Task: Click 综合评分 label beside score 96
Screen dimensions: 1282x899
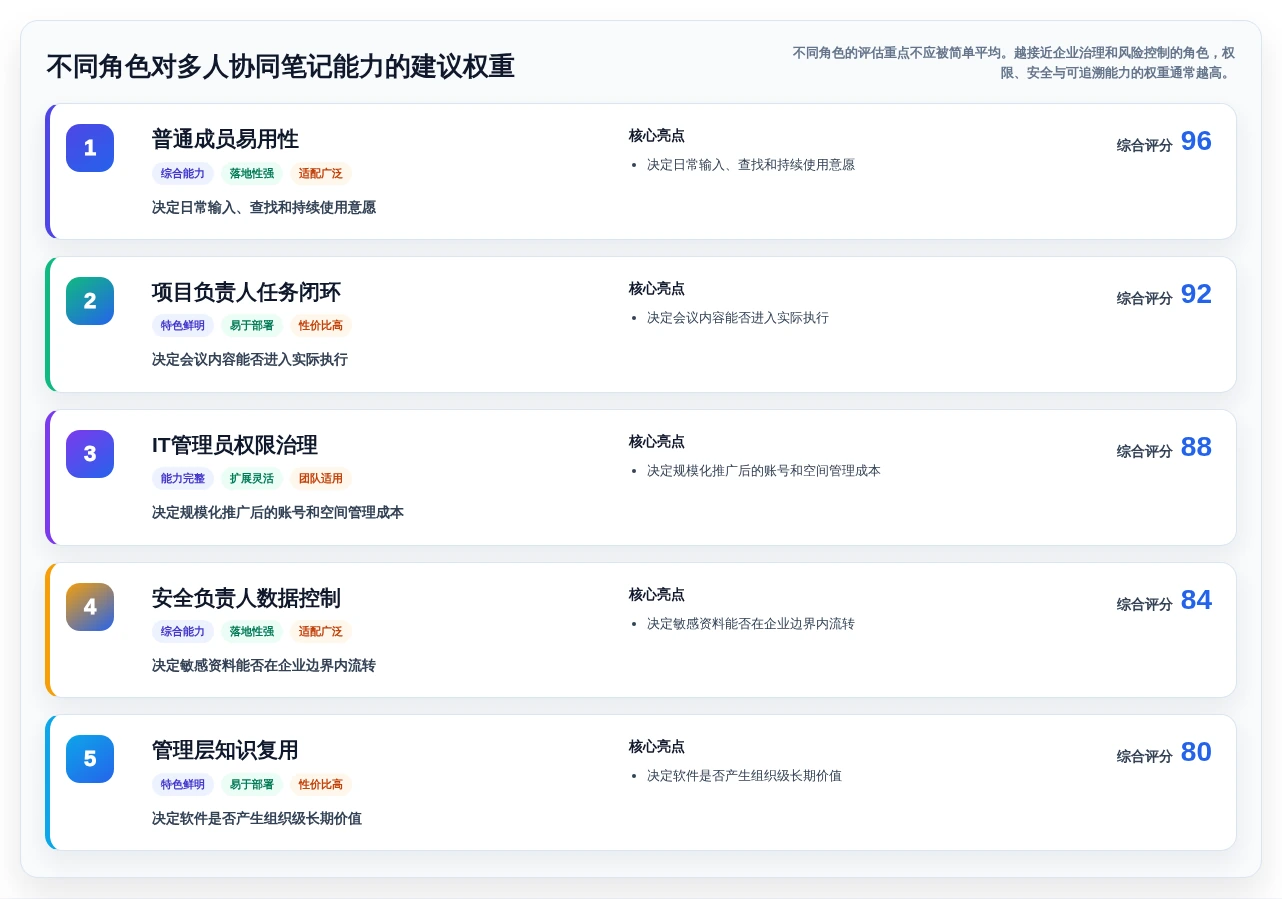Action: 1144,146
